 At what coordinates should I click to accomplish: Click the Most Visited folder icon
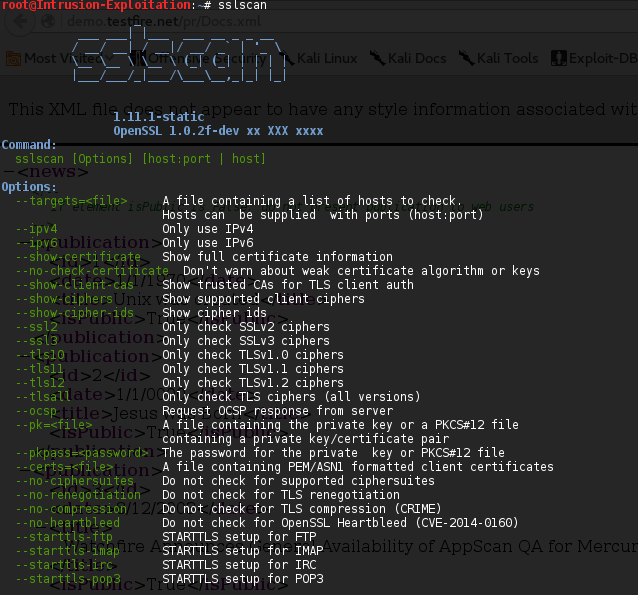[x=13, y=59]
